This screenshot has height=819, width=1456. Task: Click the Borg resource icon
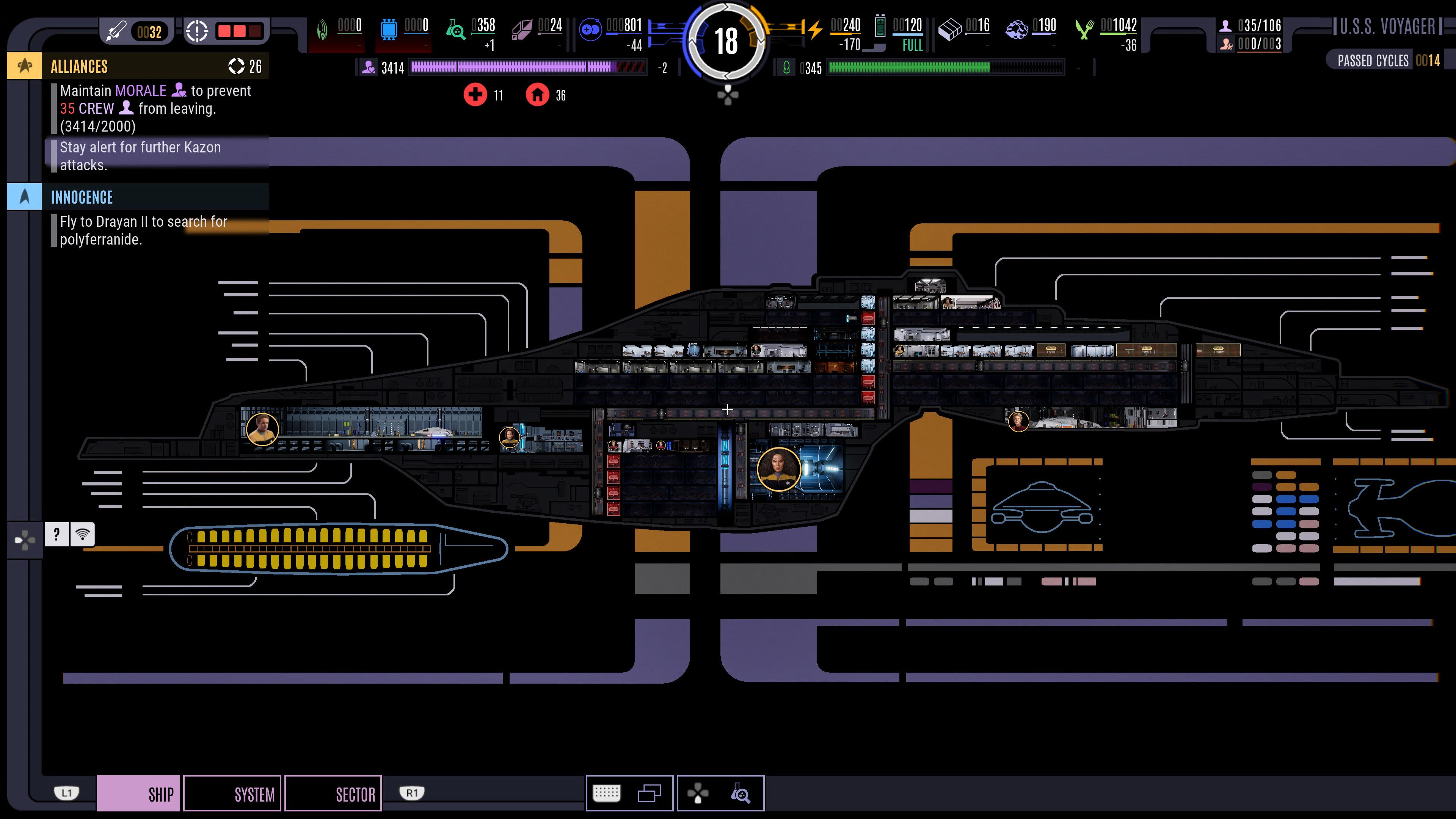322,30
